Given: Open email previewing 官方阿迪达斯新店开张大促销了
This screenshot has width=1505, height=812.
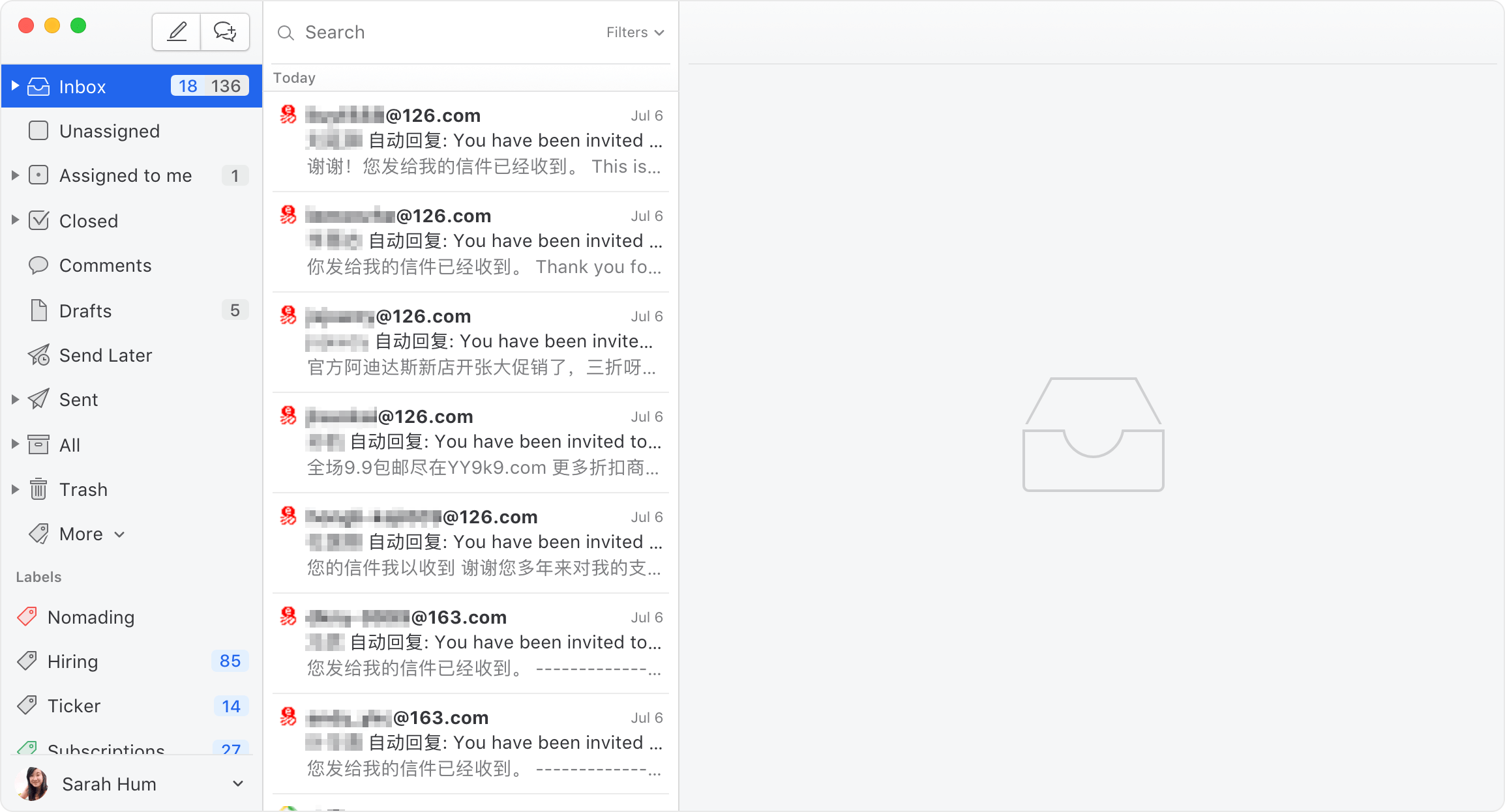Looking at the screenshot, I should pos(471,342).
